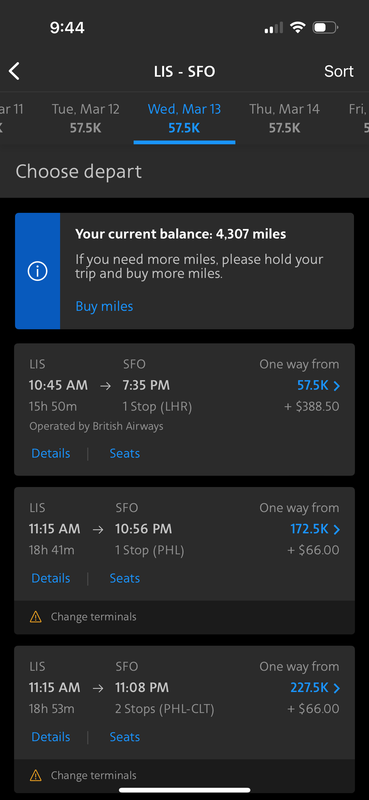Select the Wed, Mar 13 date tab
369x800 pixels.
tap(184, 118)
